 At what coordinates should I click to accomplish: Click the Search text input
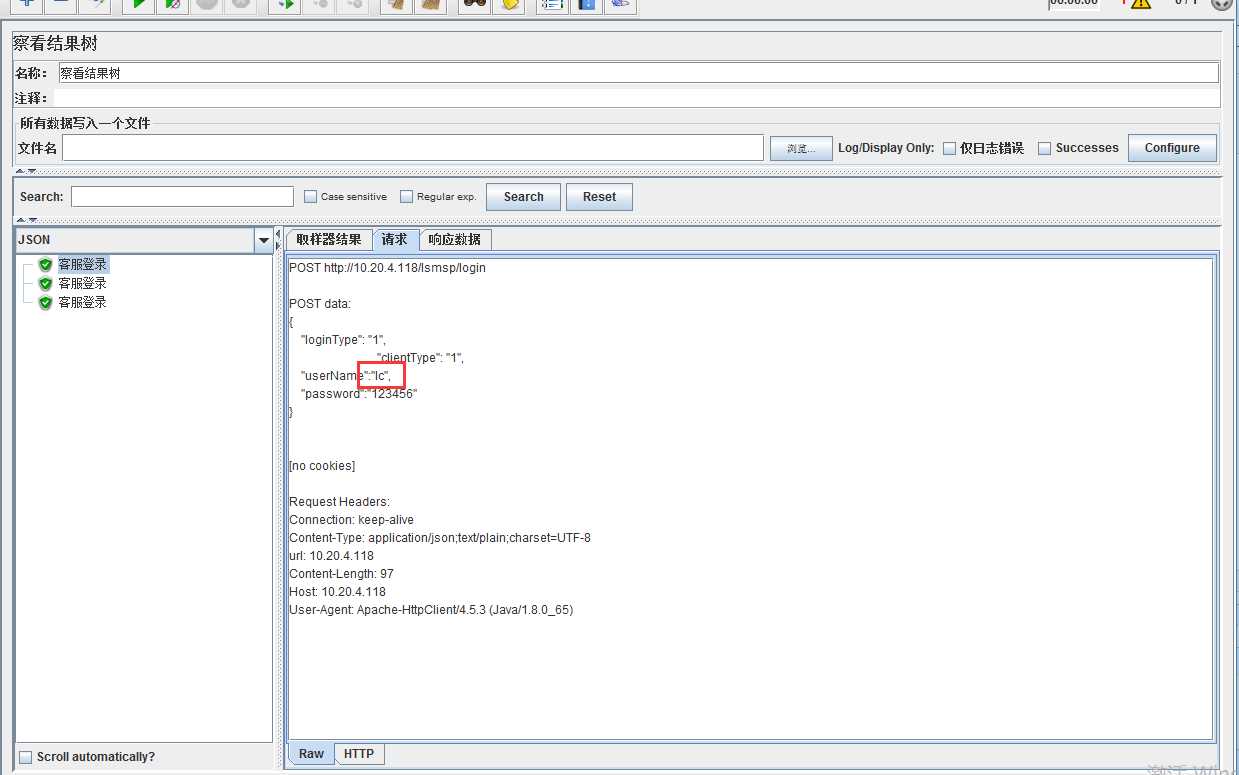(x=182, y=197)
